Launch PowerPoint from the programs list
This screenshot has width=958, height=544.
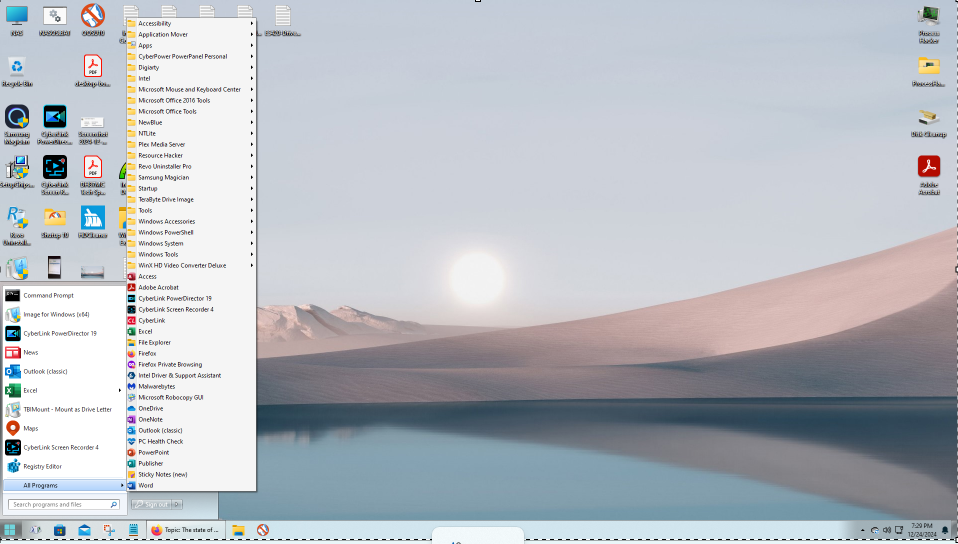click(x=191, y=452)
